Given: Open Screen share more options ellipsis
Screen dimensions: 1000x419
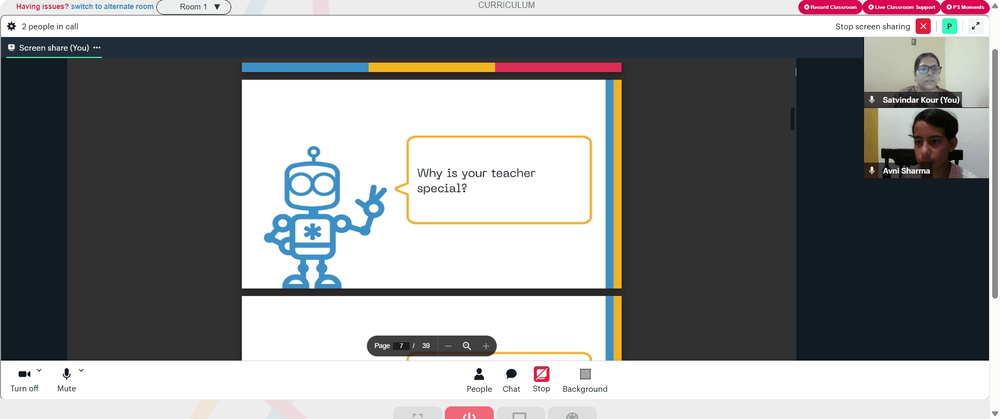Looking at the screenshot, I should click(x=97, y=48).
